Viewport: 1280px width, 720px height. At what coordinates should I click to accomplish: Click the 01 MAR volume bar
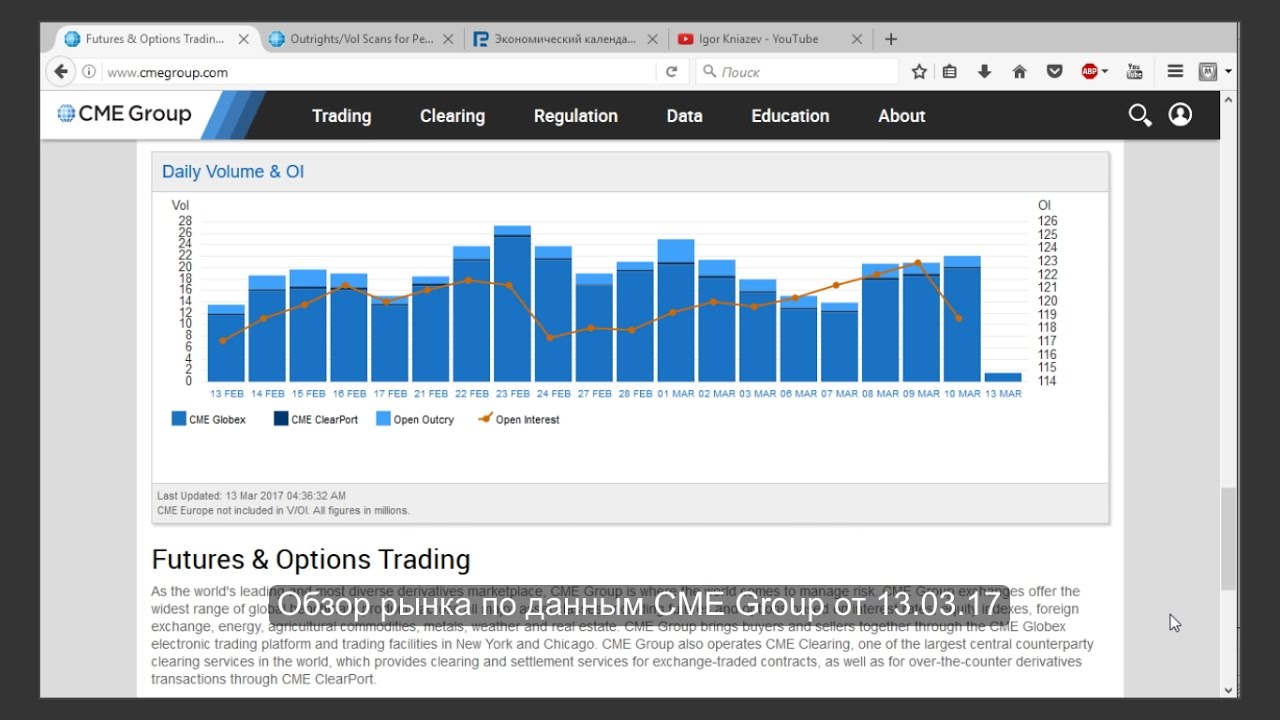(676, 310)
